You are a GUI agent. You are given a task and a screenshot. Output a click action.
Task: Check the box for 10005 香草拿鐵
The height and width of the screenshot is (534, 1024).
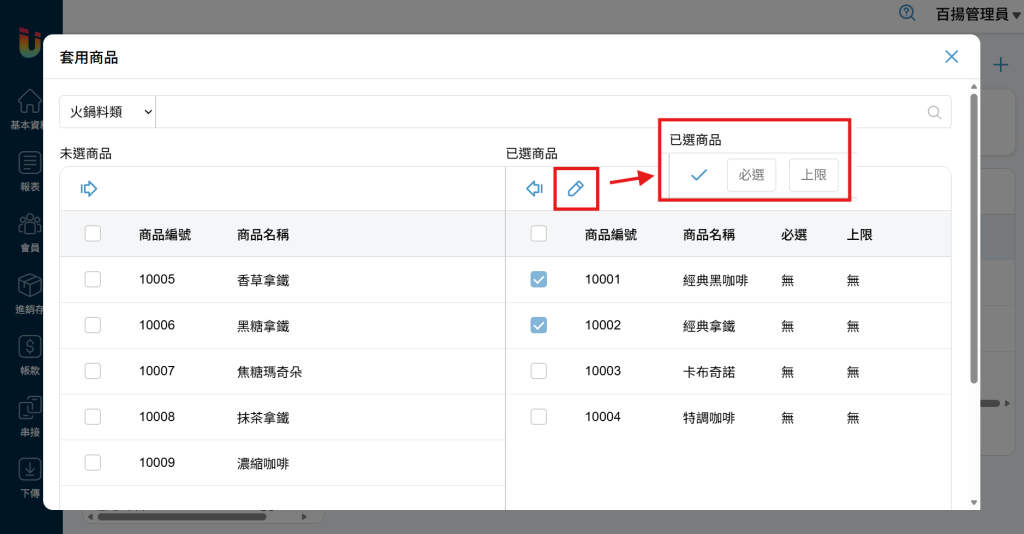point(93,280)
